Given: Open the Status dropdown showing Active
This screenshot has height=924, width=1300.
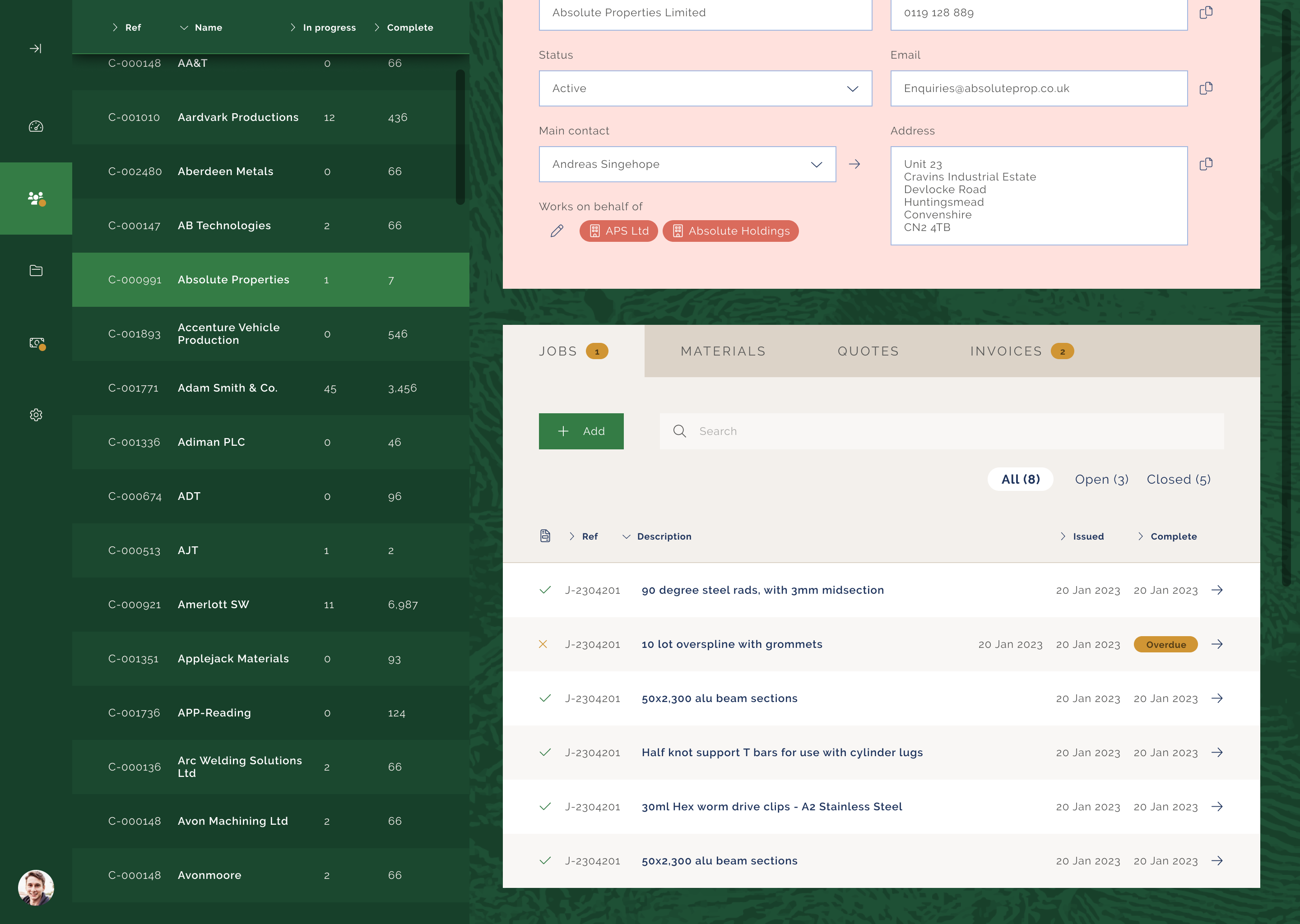Looking at the screenshot, I should click(705, 88).
